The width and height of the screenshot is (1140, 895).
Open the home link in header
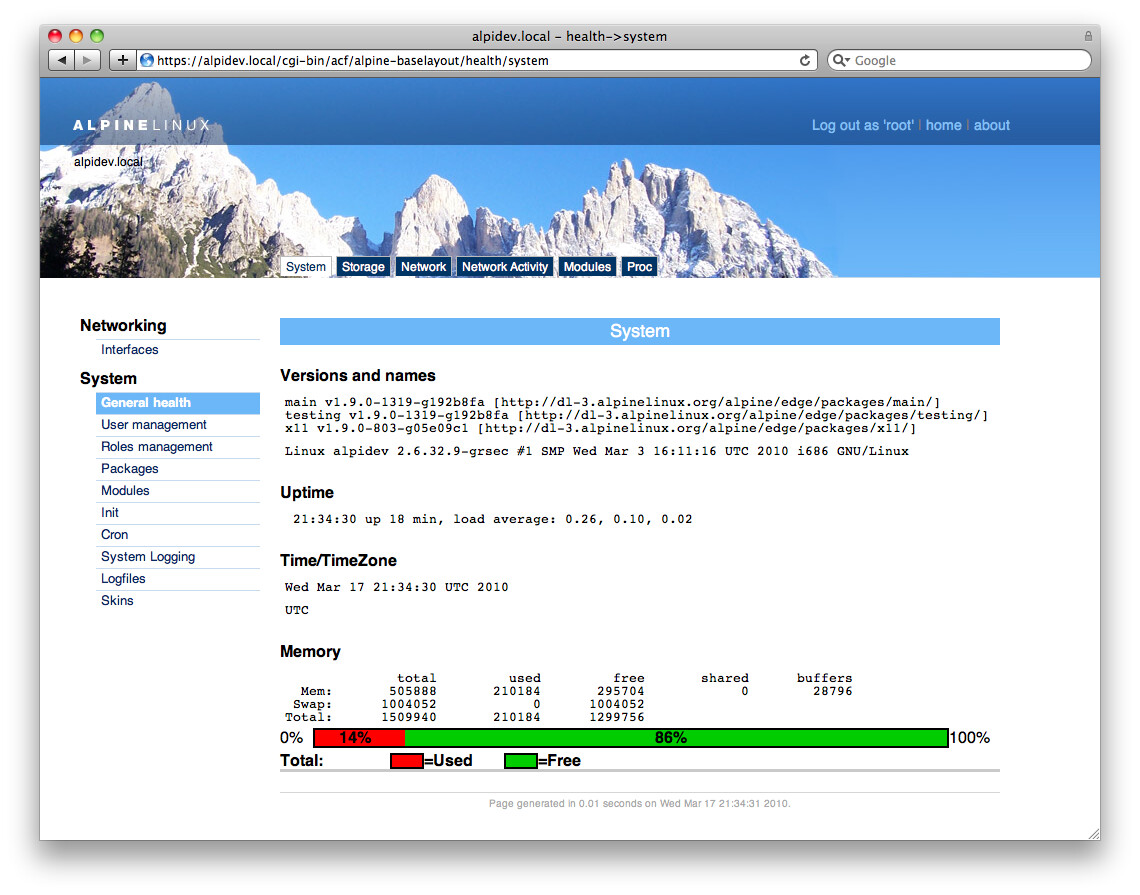click(943, 125)
